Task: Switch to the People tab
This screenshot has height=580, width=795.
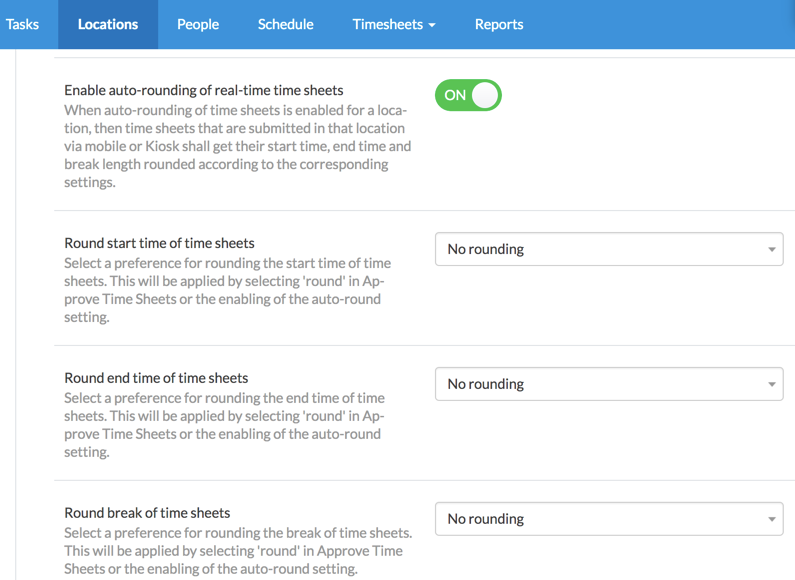Action: [198, 24]
